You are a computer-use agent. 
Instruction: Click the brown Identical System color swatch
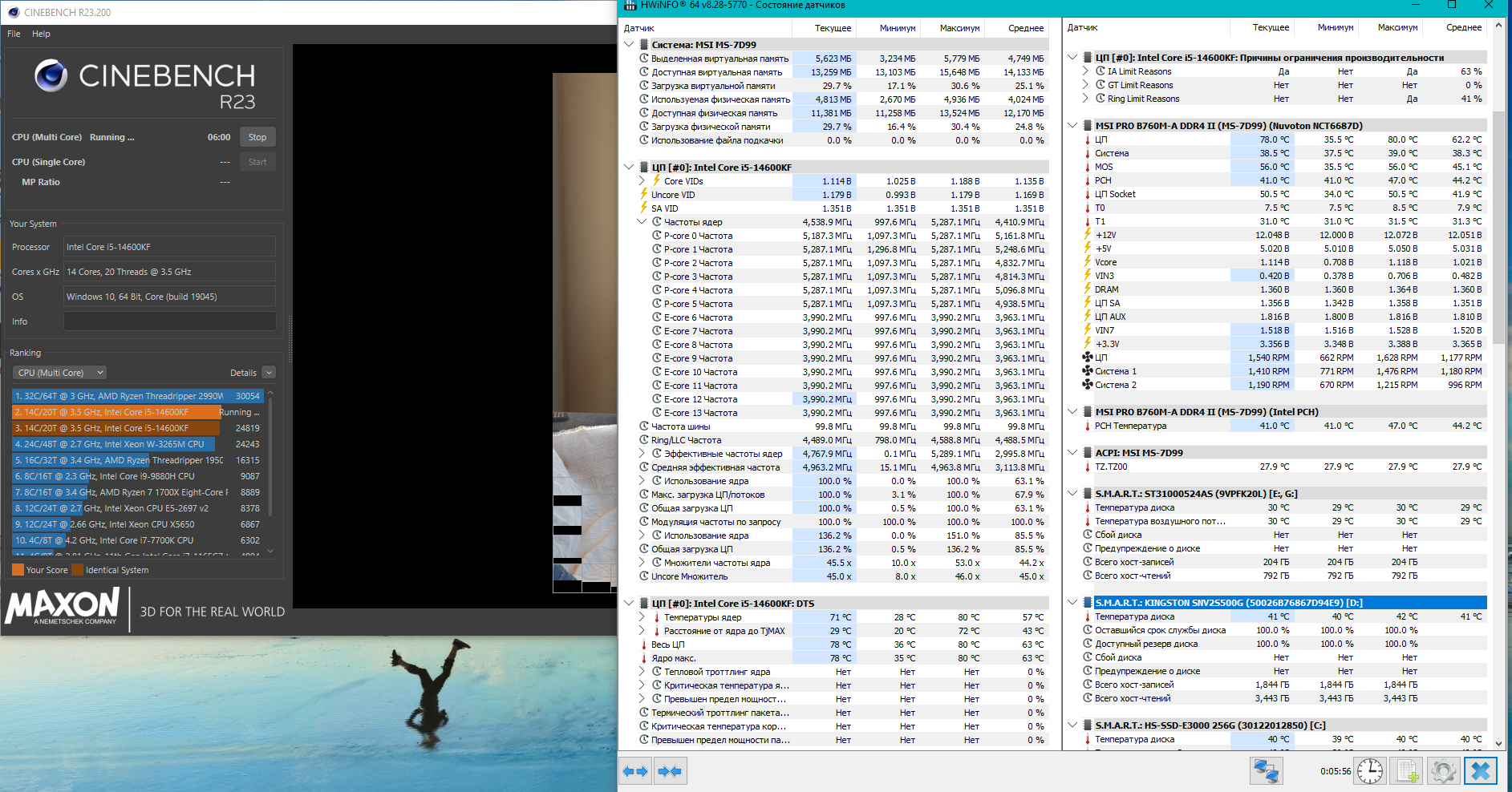tap(77, 570)
